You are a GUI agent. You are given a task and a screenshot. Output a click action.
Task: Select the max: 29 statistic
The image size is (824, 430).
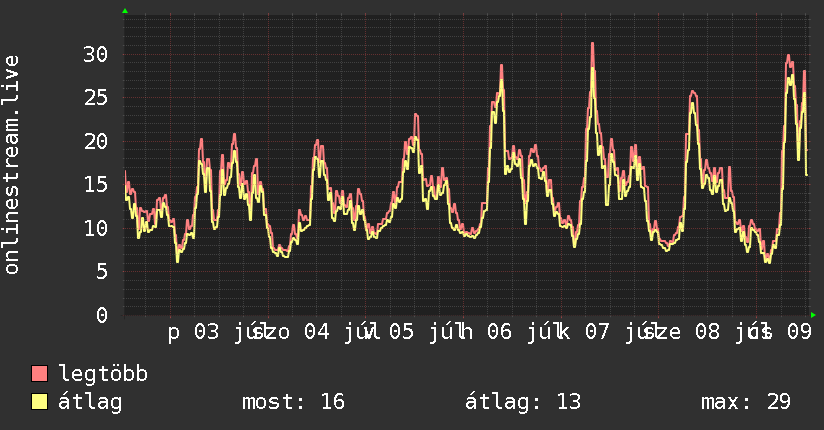coord(746,402)
